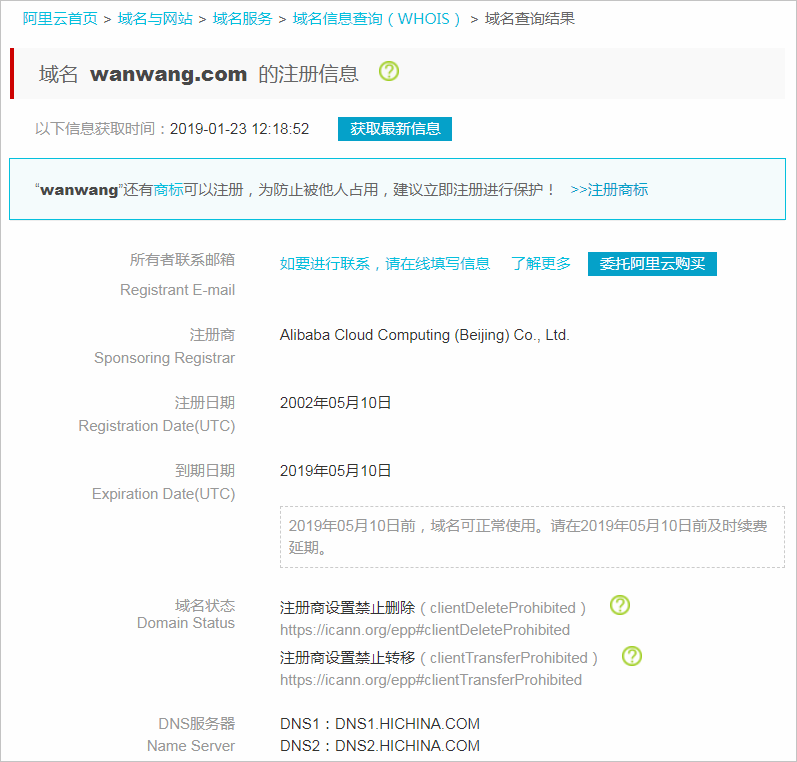Screen dimensions: 797x762
Task: Select 注册商设置禁止删除 status text
Action: 347,607
